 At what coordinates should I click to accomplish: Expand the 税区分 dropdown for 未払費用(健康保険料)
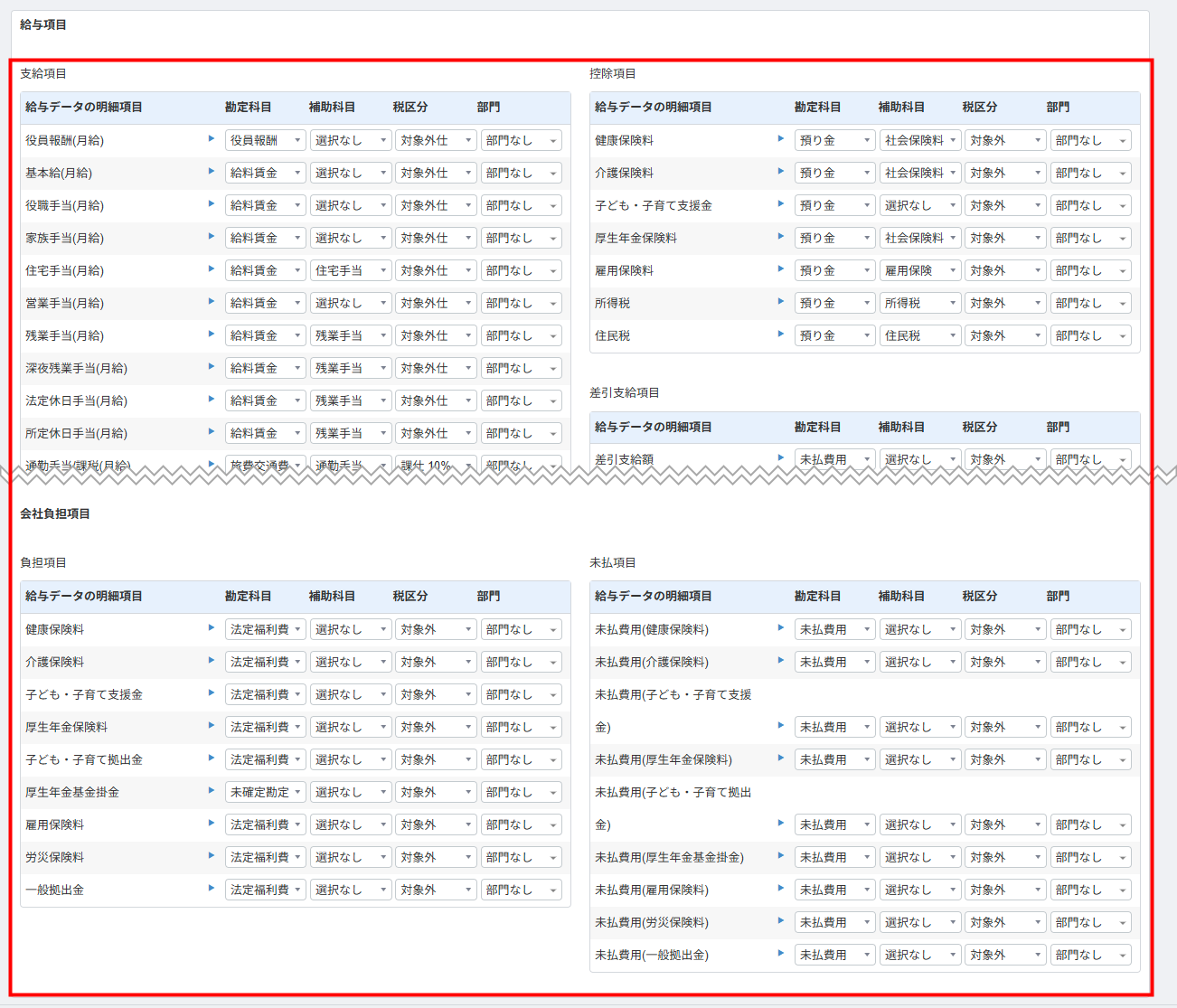(1004, 629)
